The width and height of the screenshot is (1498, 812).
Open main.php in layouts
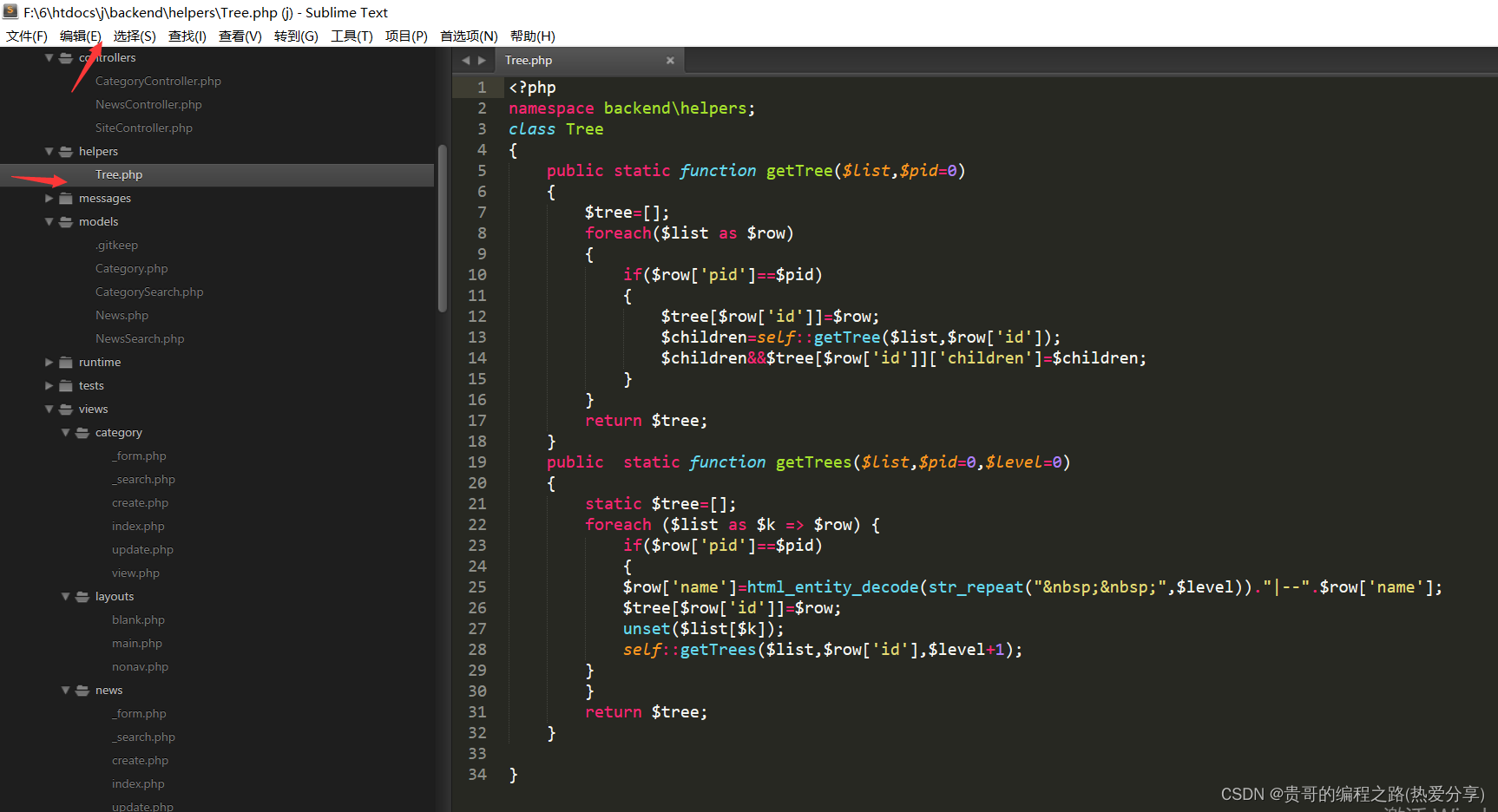[137, 644]
